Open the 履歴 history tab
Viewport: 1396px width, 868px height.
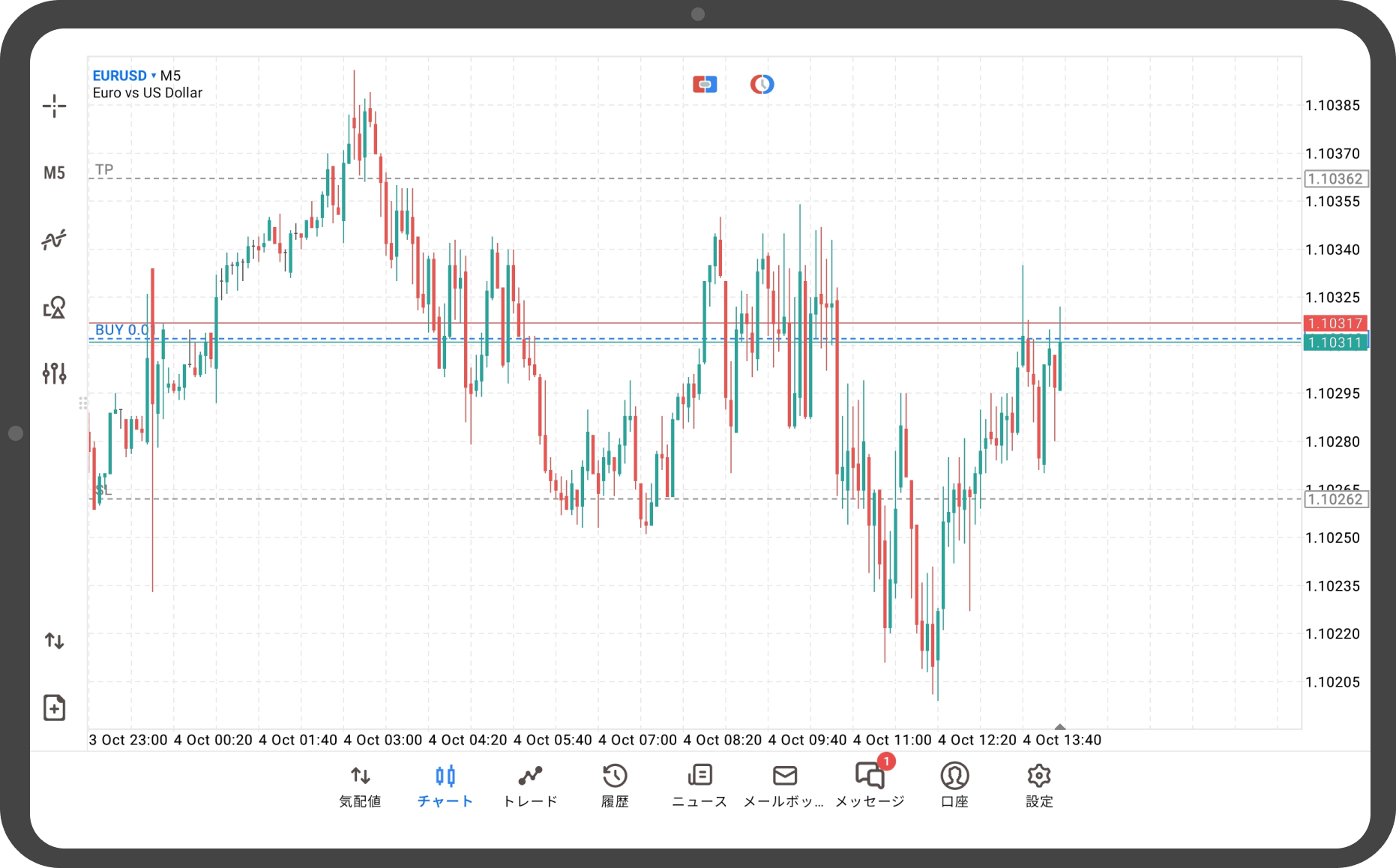(x=615, y=786)
